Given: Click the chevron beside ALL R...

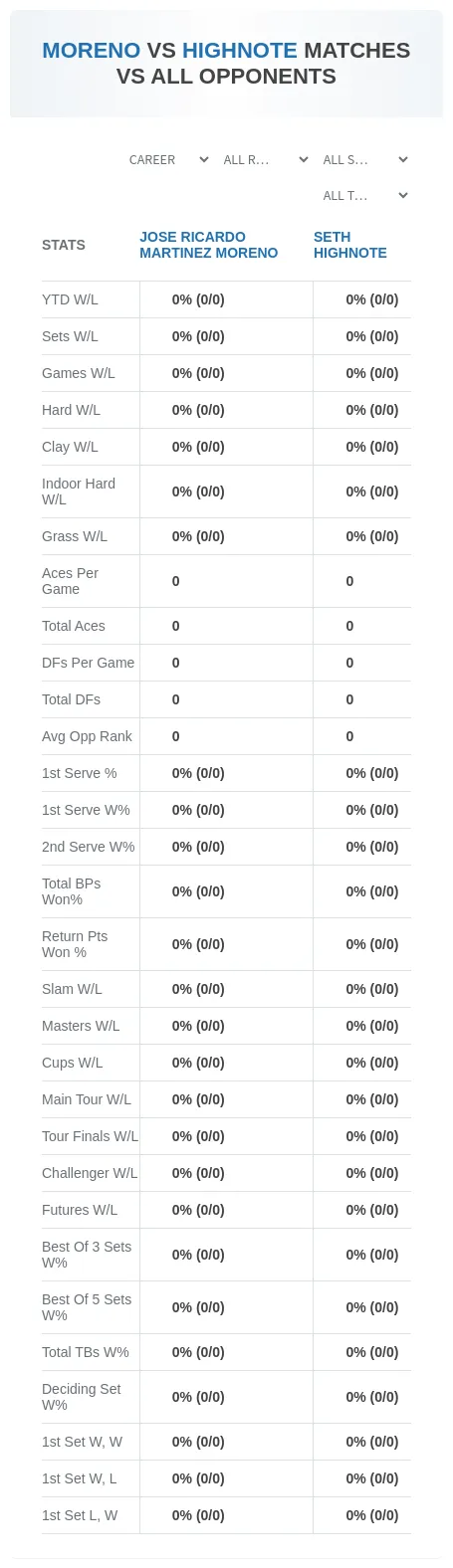Looking at the screenshot, I should click(304, 160).
